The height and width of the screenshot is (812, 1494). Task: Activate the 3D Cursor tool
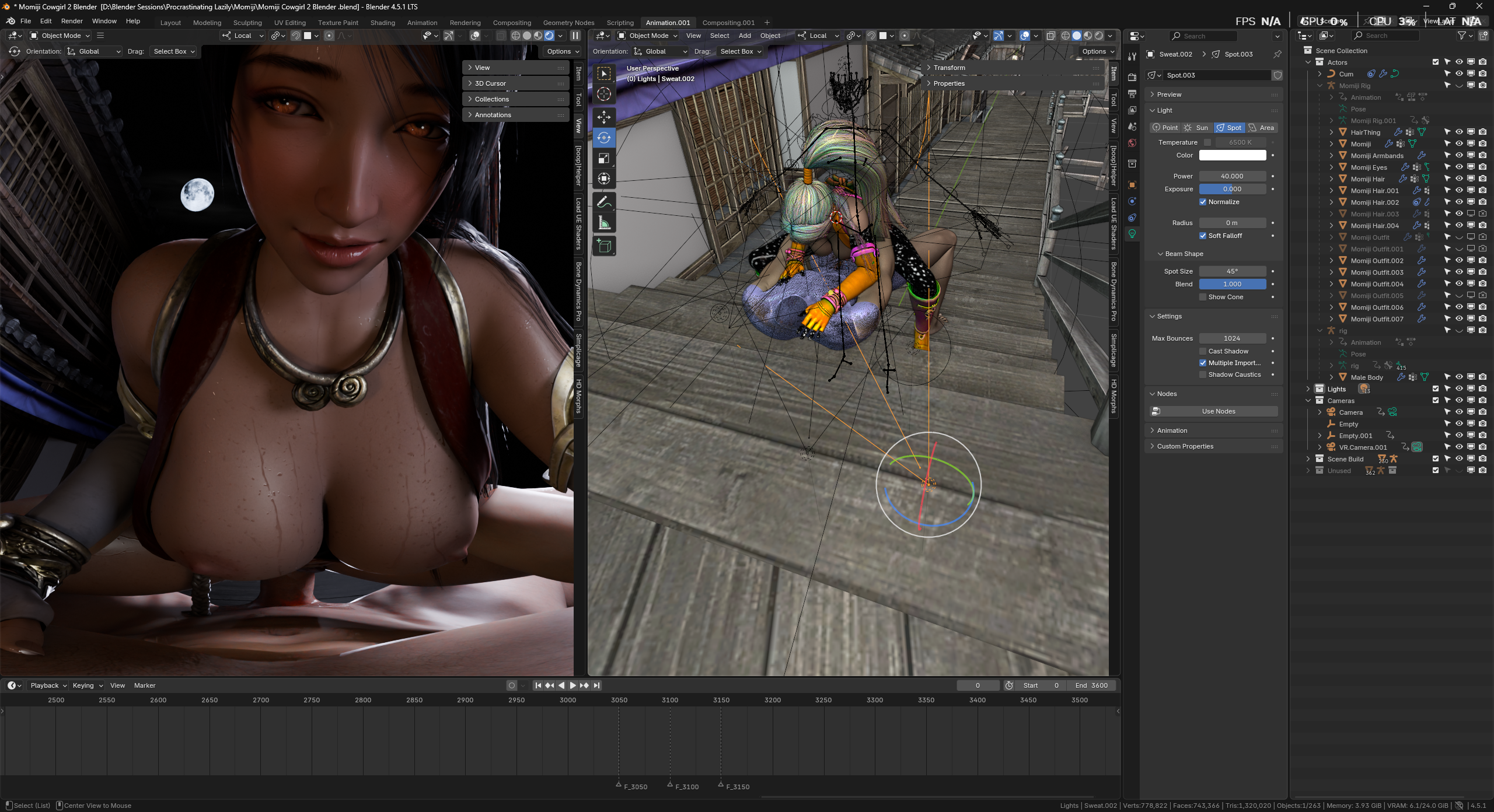604,94
